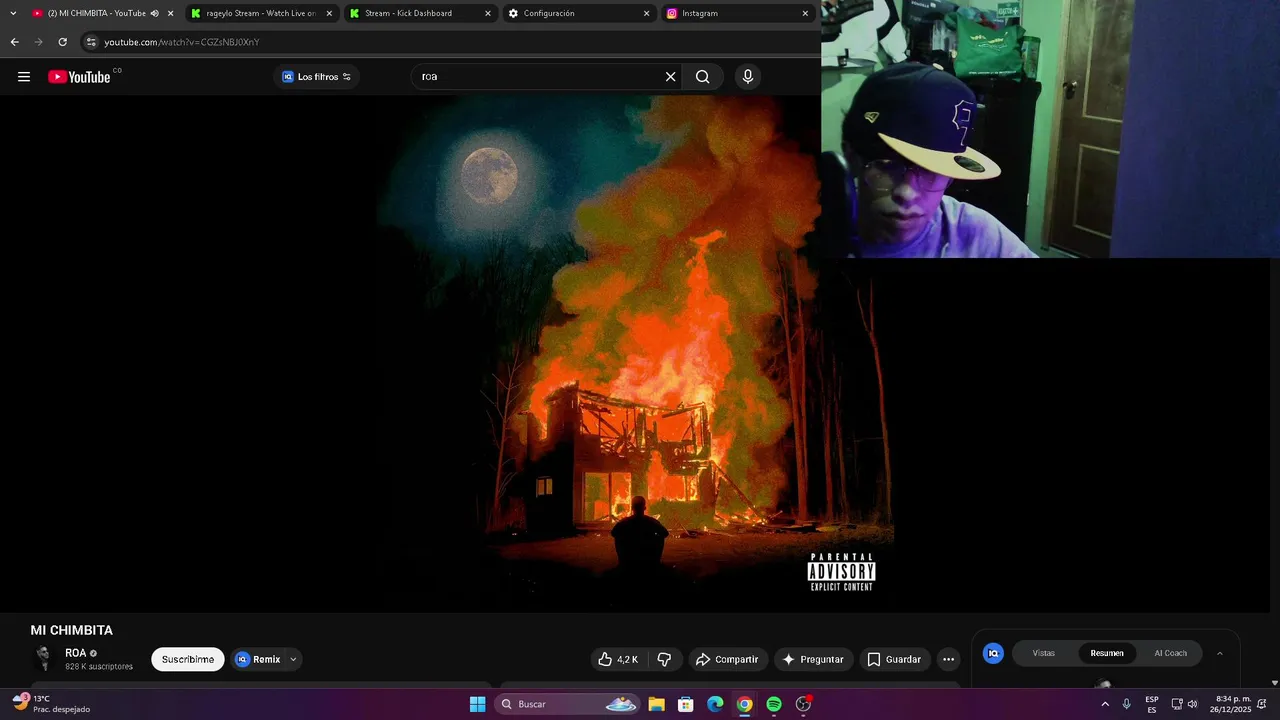Select the Vistas tab in IQ panel
The image size is (1280, 720).
1044,653
